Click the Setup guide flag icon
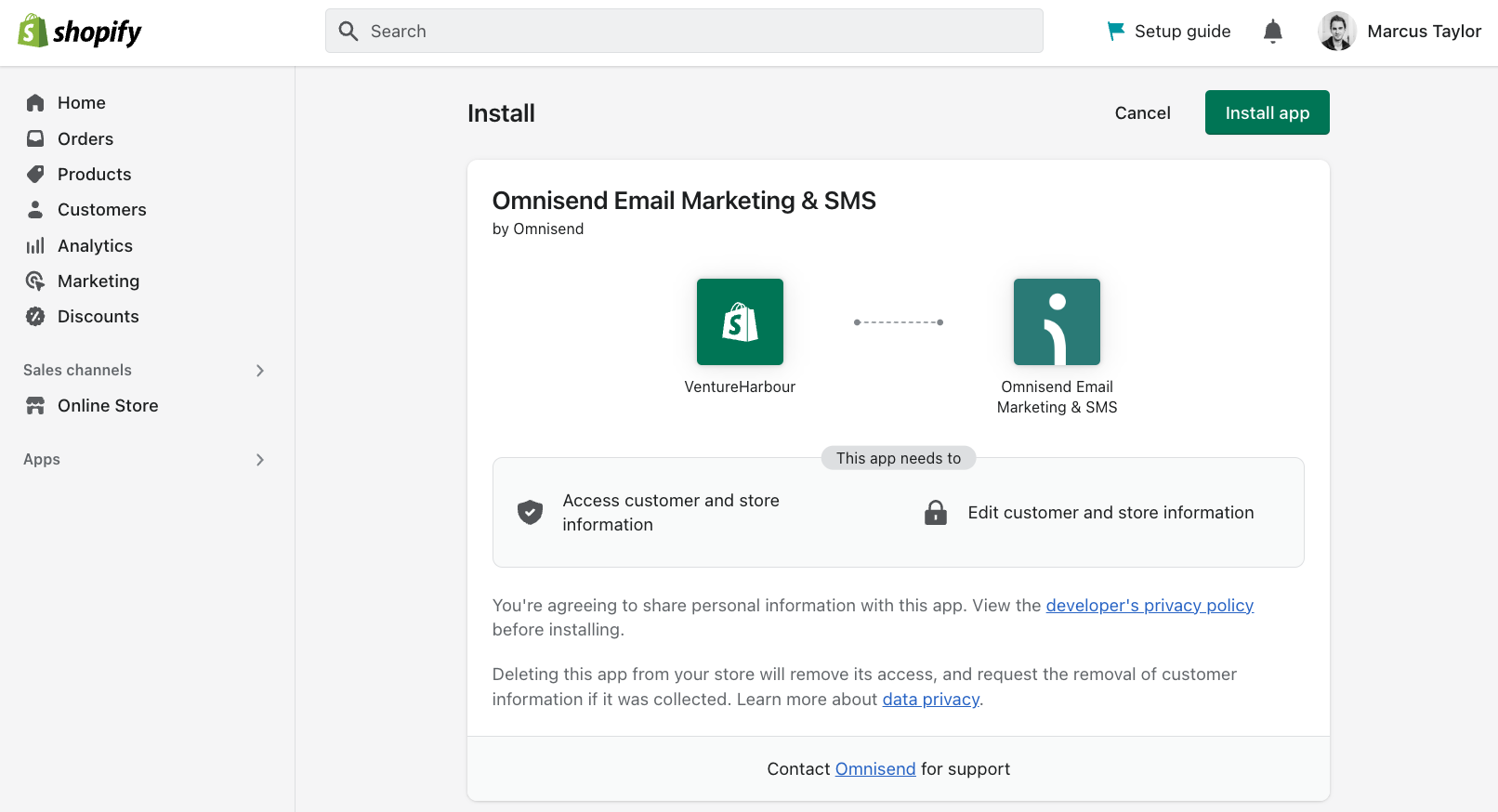 pos(1116,32)
